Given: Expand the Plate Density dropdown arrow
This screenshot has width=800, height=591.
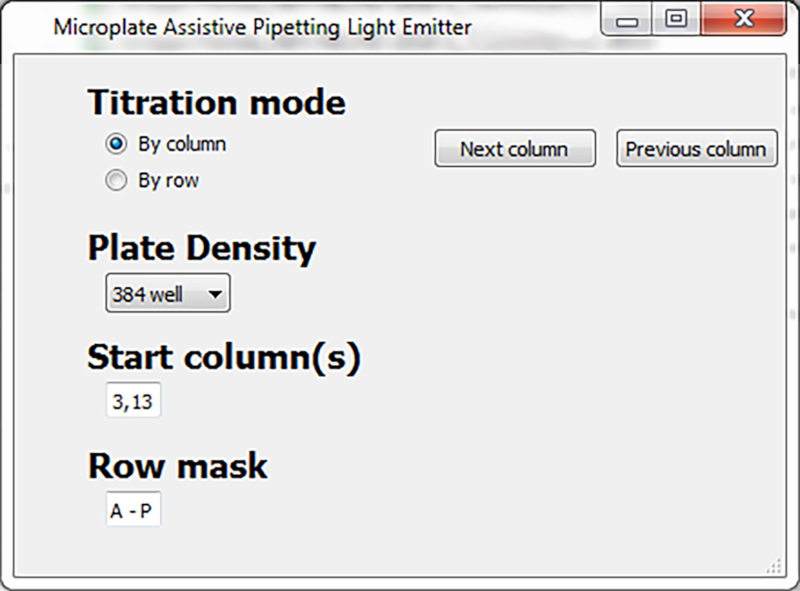Looking at the screenshot, I should pyautogui.click(x=215, y=295).
